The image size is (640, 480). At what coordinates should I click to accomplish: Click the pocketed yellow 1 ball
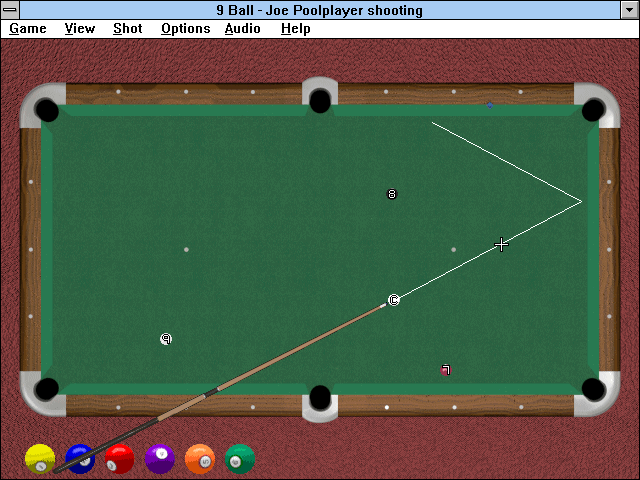[x=40, y=459]
